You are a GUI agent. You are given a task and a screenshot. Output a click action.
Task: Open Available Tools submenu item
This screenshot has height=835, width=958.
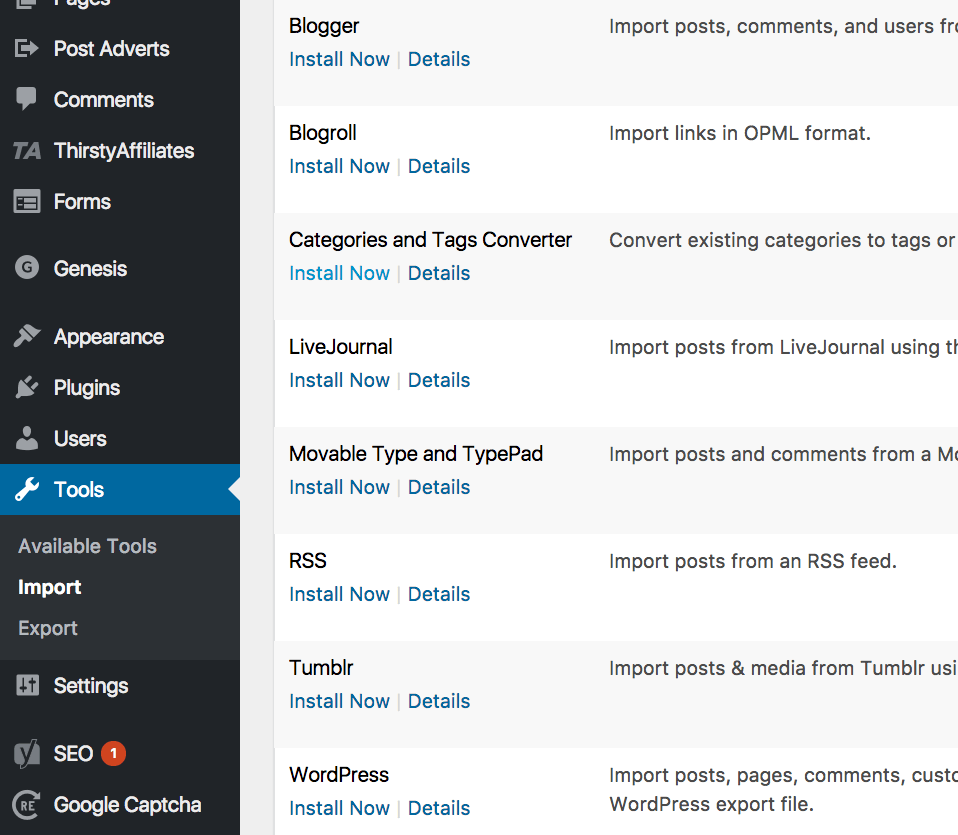pyautogui.click(x=87, y=546)
